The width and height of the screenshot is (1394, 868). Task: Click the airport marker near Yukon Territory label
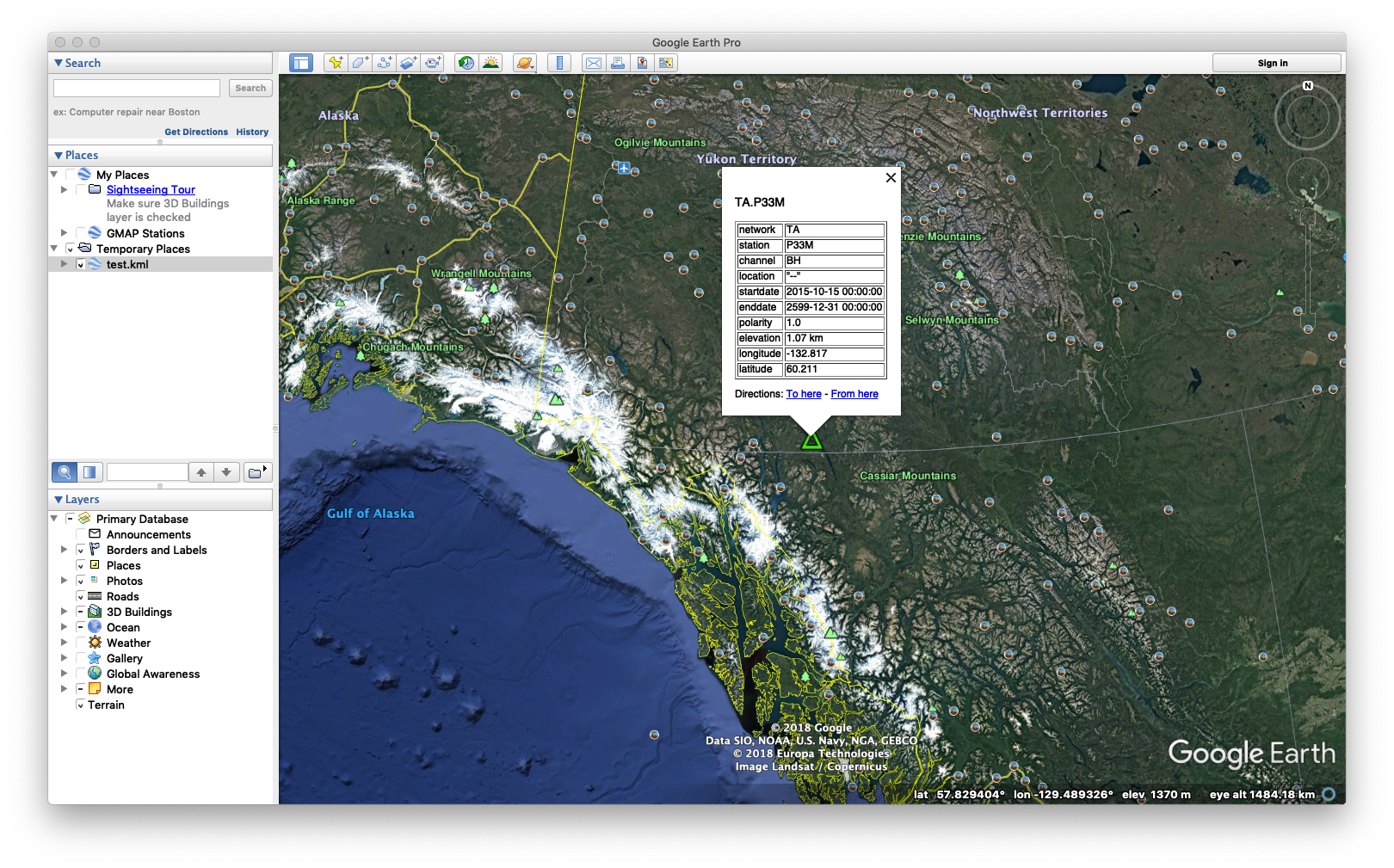click(624, 168)
